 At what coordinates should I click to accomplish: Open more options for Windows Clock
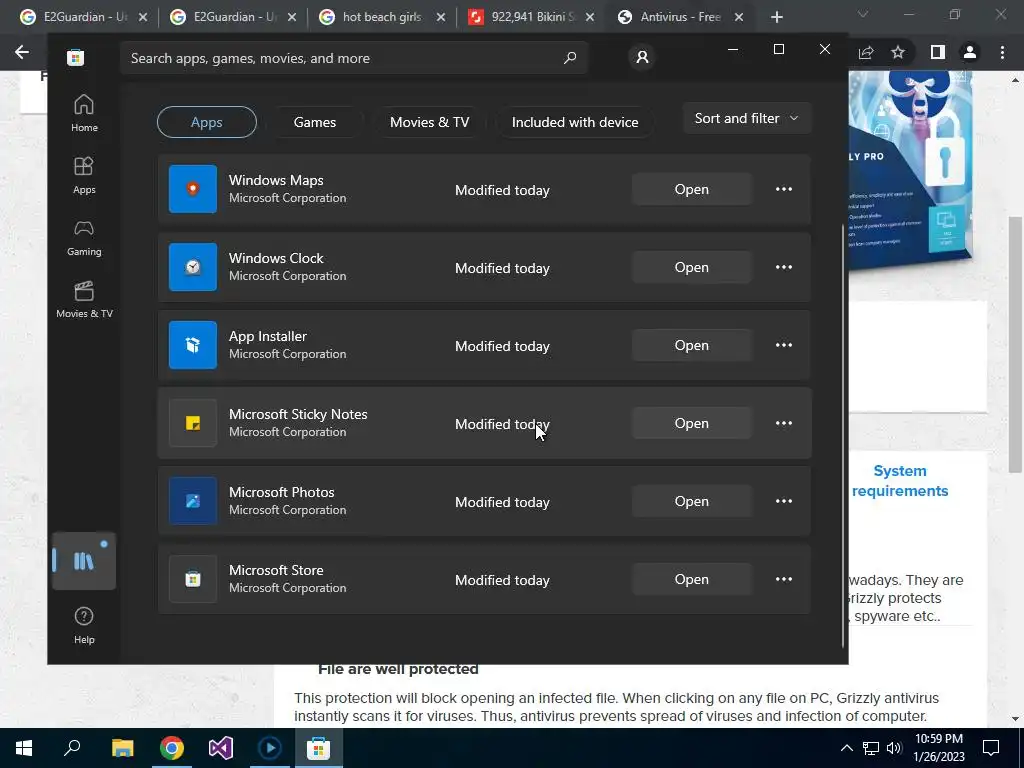coord(784,267)
